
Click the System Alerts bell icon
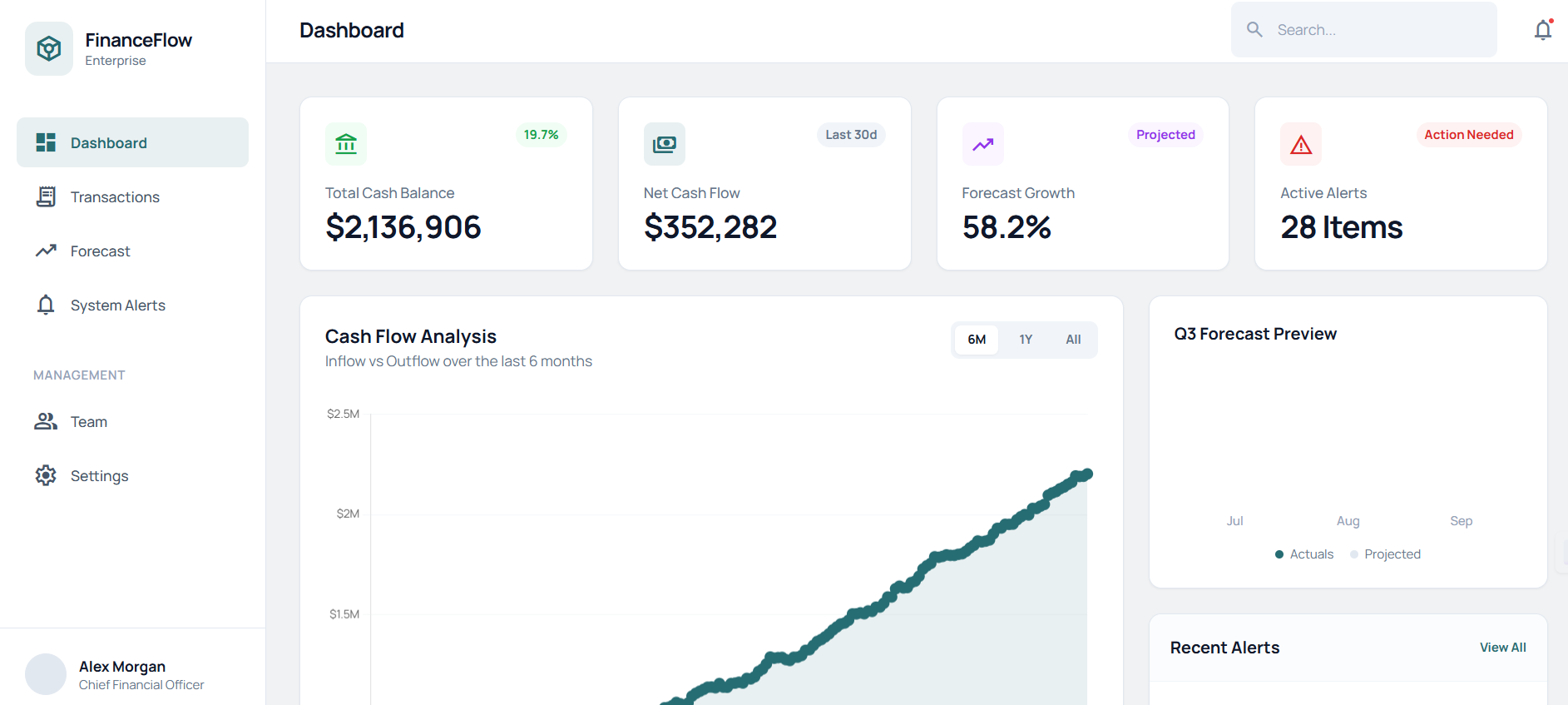tap(46, 305)
